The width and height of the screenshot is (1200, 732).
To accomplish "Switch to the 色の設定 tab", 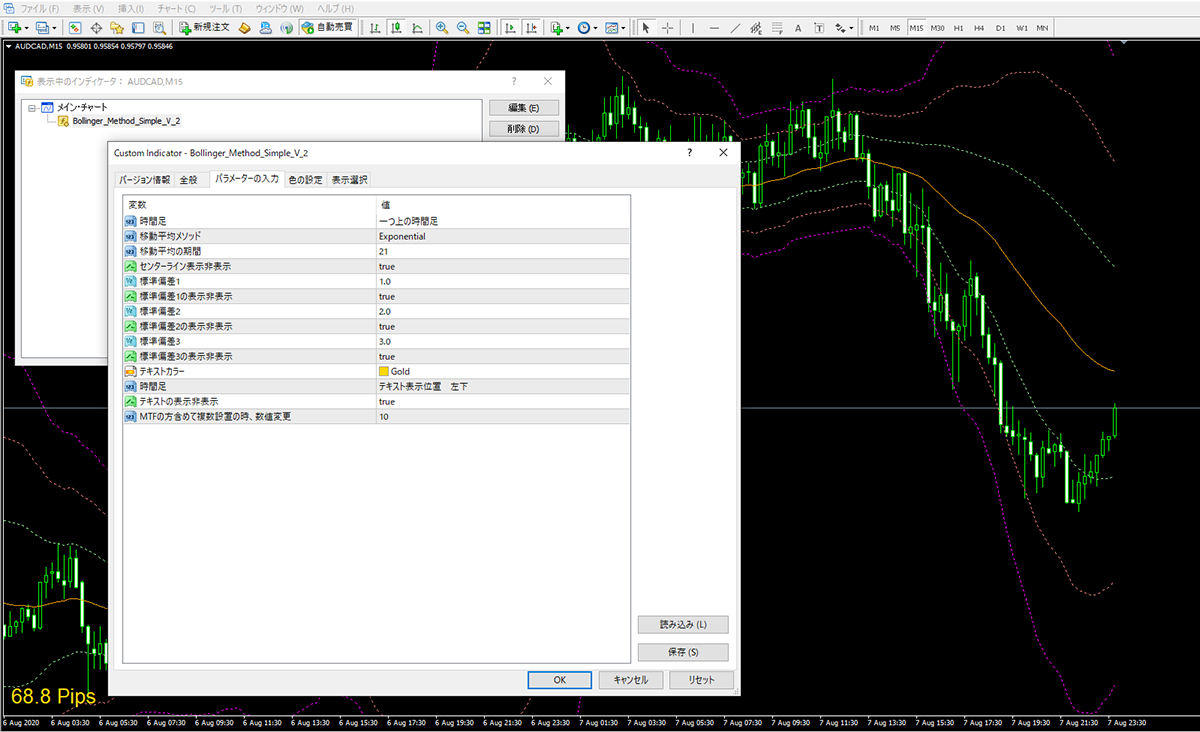I will point(305,180).
